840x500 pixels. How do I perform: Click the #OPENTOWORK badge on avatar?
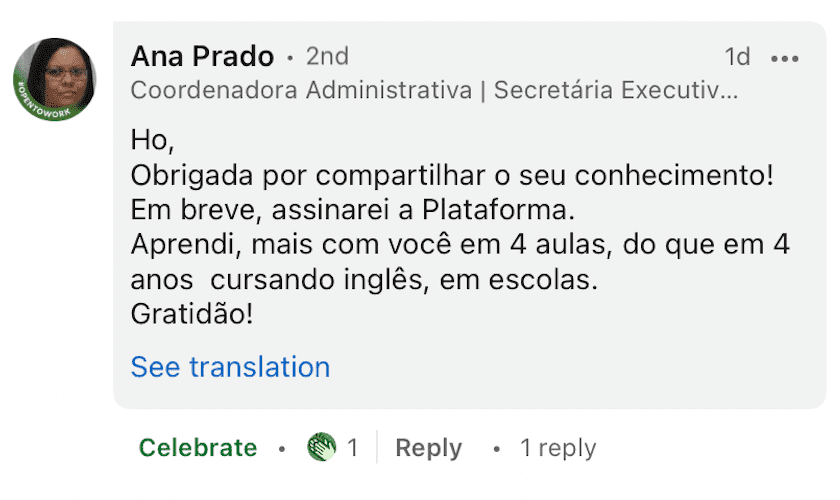coord(44,107)
